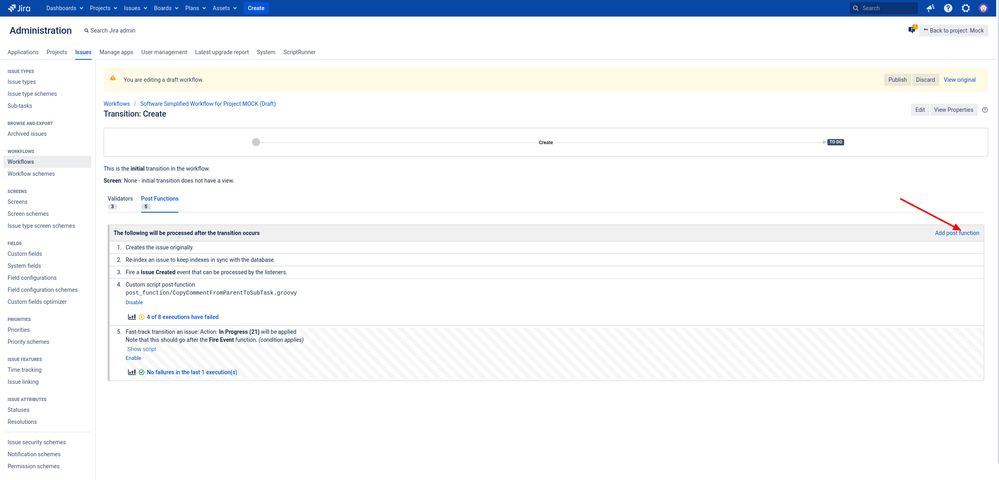
Task: Open the ScriptRunner tab
Action: click(x=299, y=52)
